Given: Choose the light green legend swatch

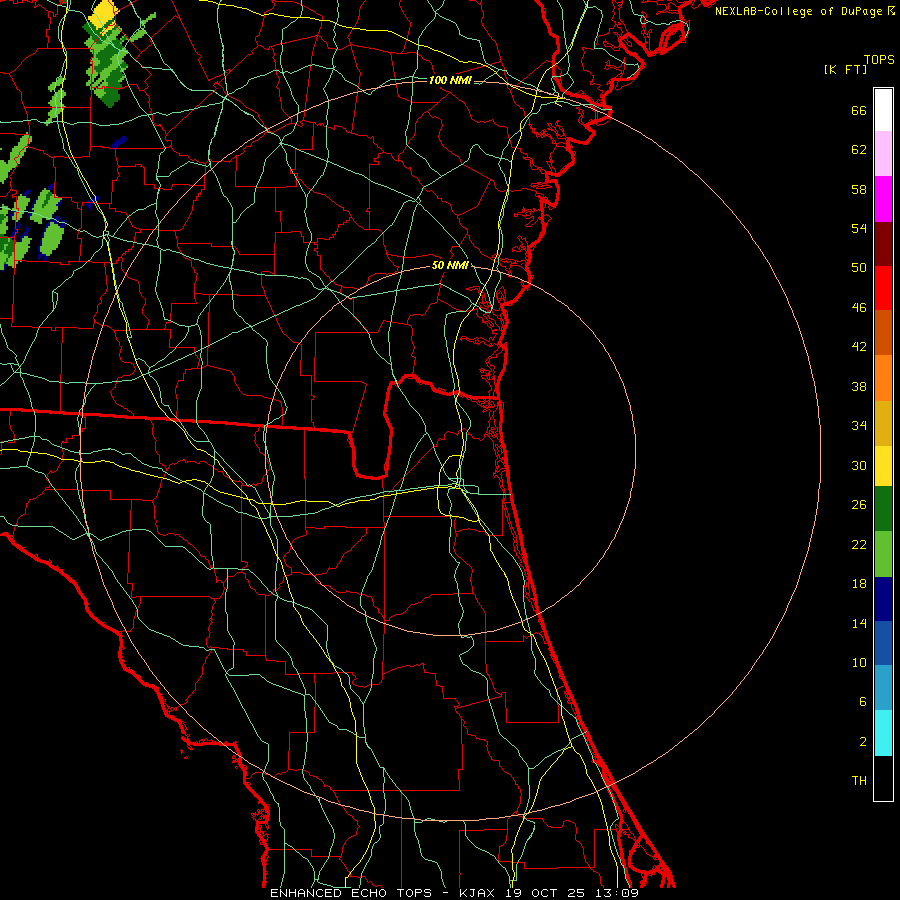Looking at the screenshot, I should [883, 554].
